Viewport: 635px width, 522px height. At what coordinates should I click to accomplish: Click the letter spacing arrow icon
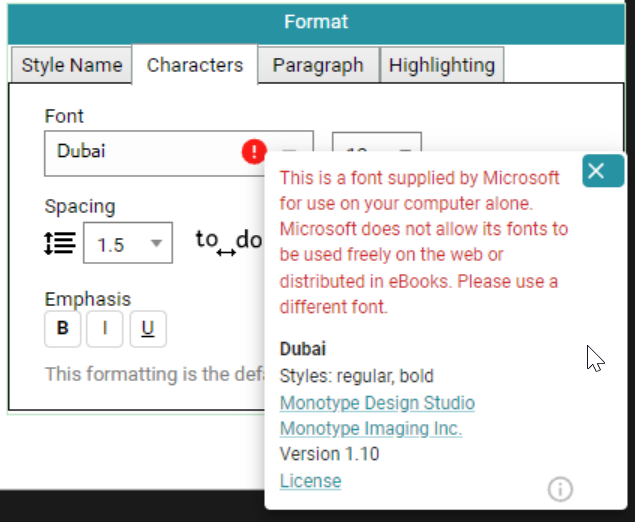tap(226, 253)
